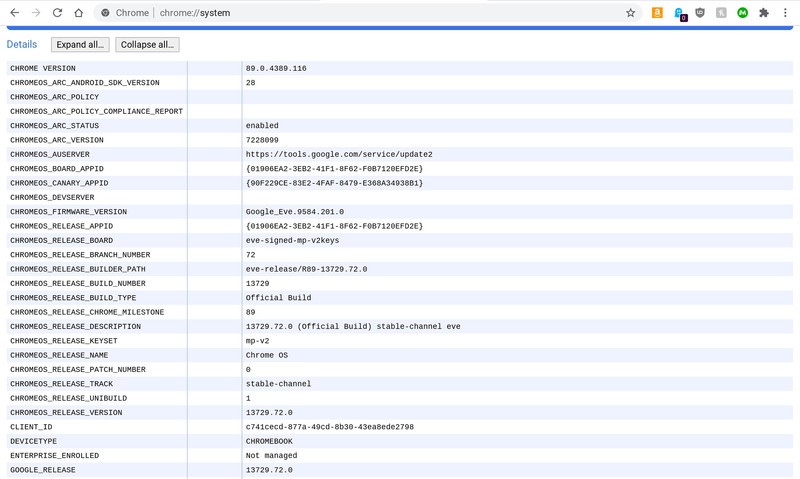Select the Not managed enrollment value
Screen dimensions: 800x479
coord(271,456)
